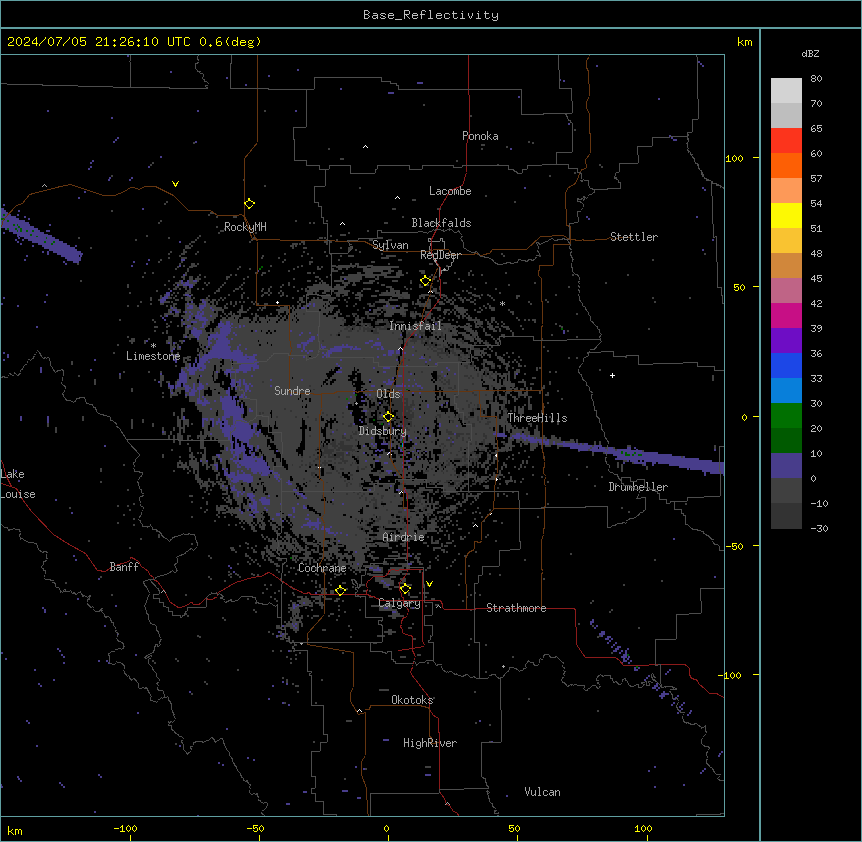The width and height of the screenshot is (862, 842).
Task: Click the white plus marker north of Drumheller
Action: (x=612, y=375)
